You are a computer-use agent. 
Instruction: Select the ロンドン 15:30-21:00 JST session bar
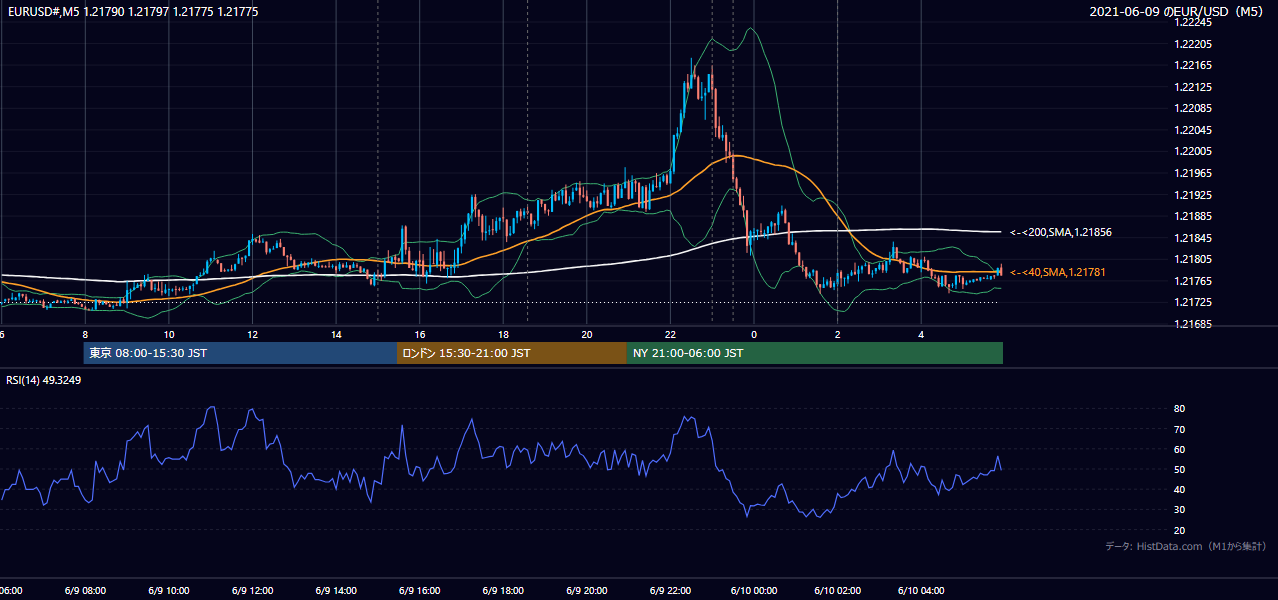pyautogui.click(x=512, y=353)
